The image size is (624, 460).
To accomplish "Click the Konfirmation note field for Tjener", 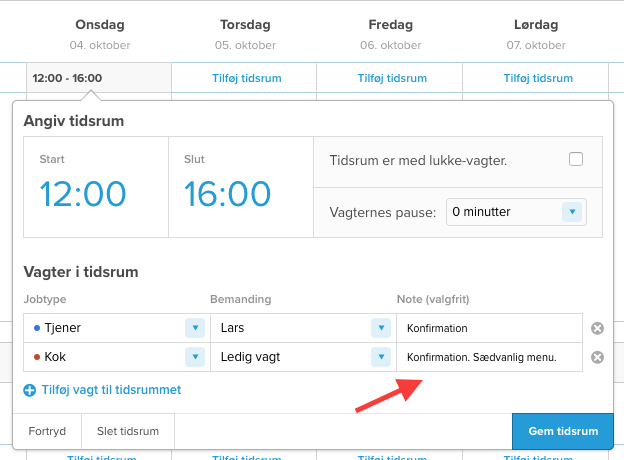I will coord(488,328).
